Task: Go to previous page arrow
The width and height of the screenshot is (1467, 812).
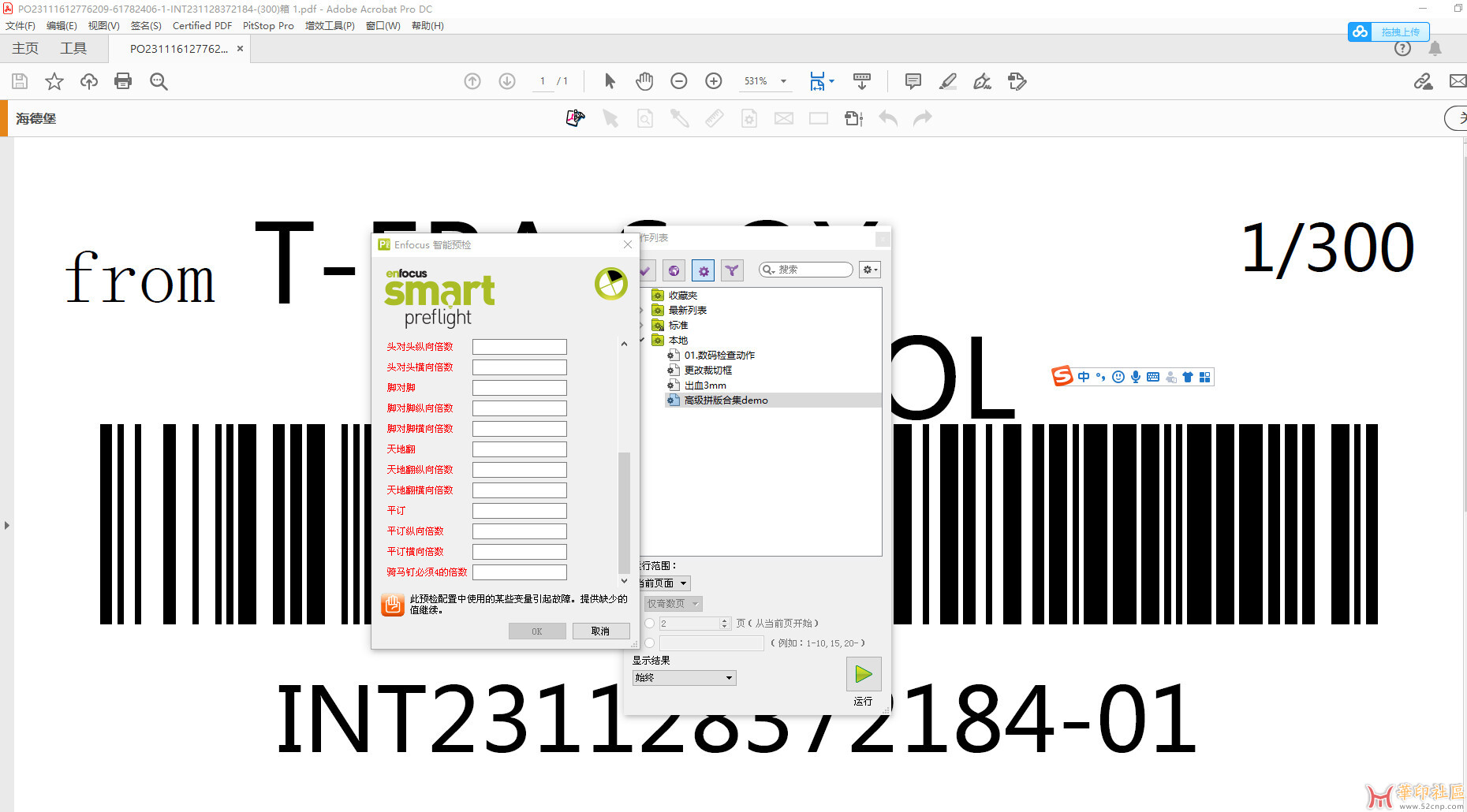Action: (x=472, y=81)
